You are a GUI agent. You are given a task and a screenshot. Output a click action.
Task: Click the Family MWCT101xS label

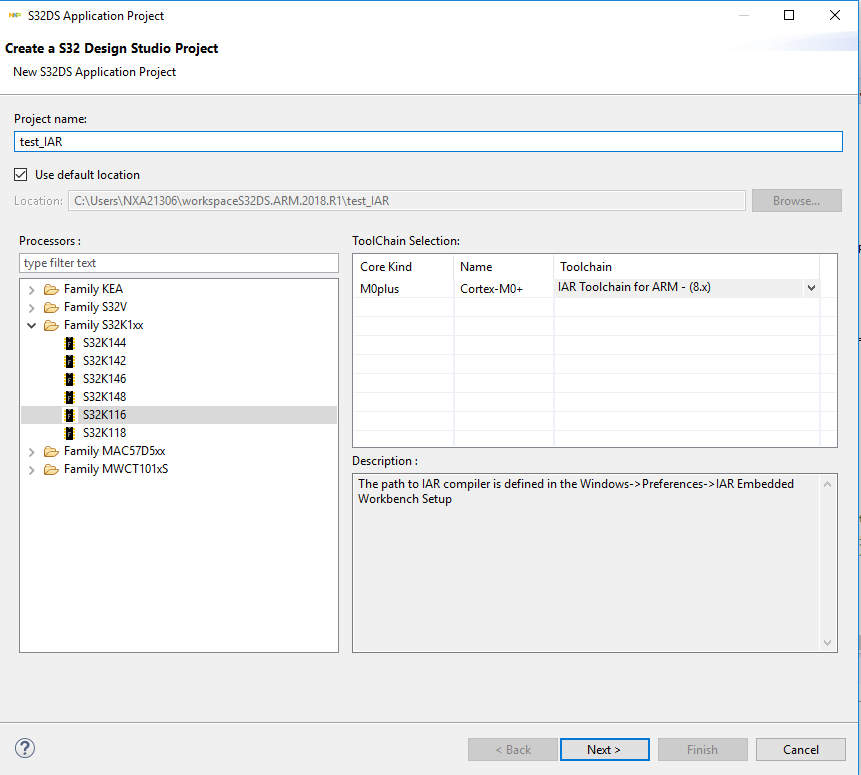point(116,469)
